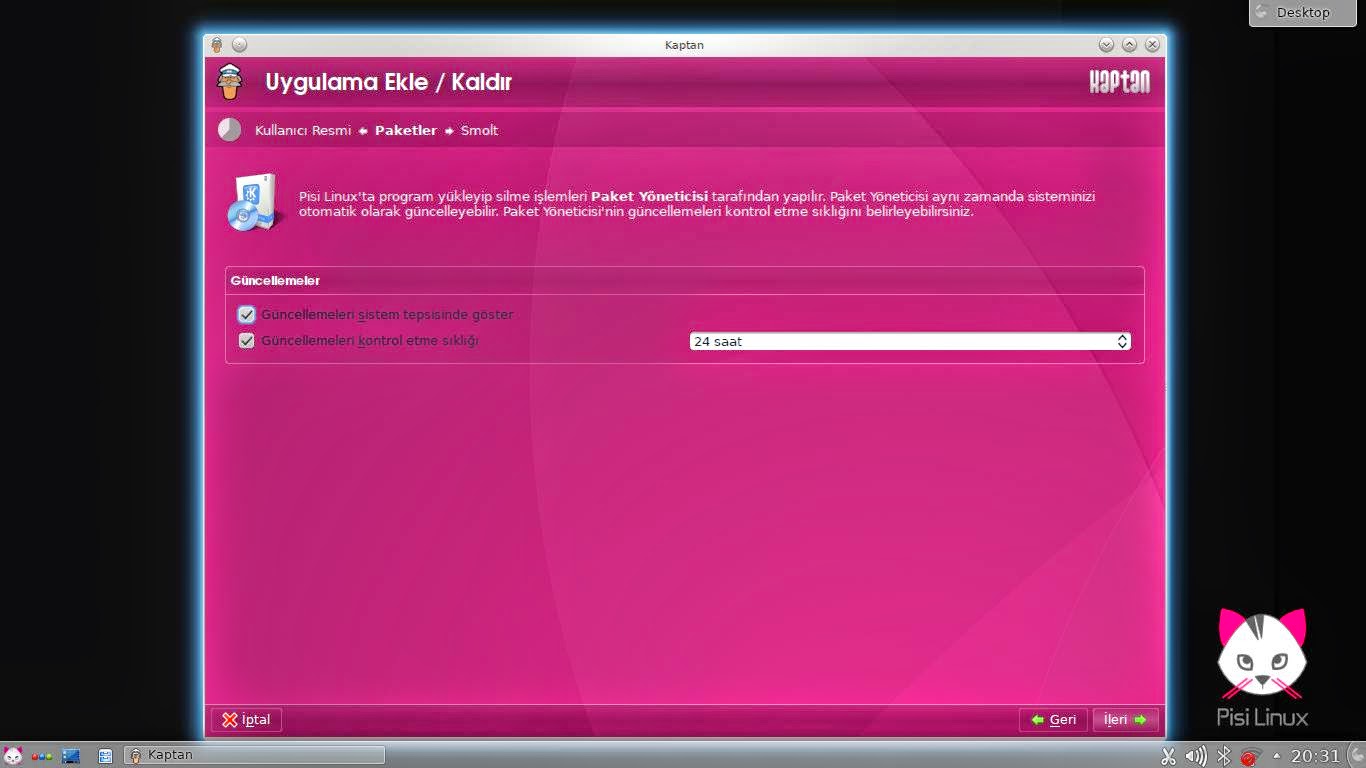Click the file manager icon in taskbar
The image size is (1366, 768).
[x=105, y=756]
